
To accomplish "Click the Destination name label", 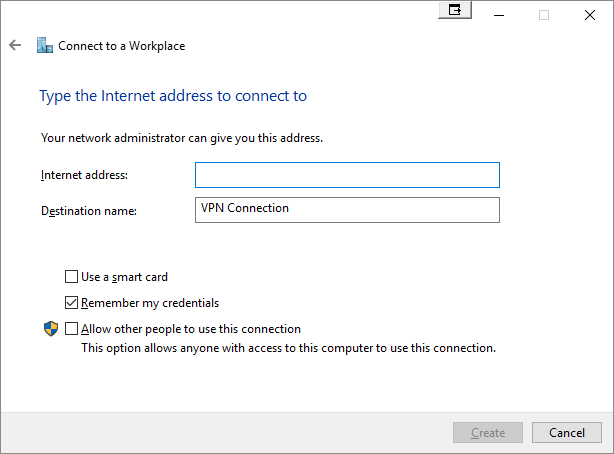I will tap(89, 211).
